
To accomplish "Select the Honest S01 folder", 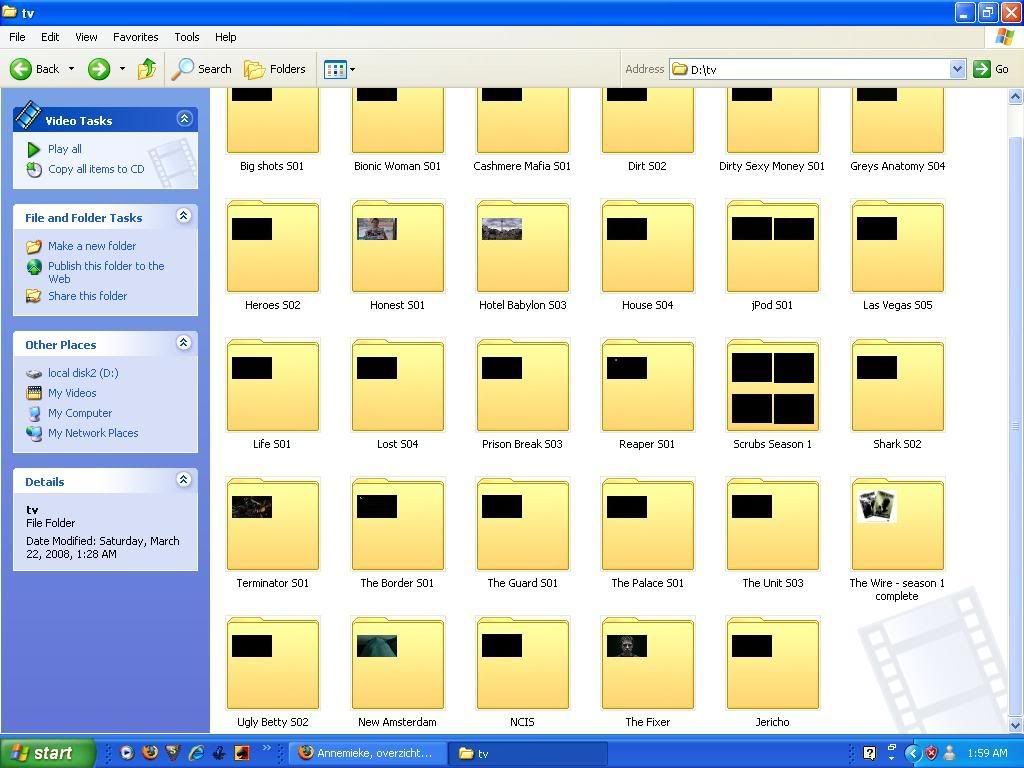I will tap(398, 247).
